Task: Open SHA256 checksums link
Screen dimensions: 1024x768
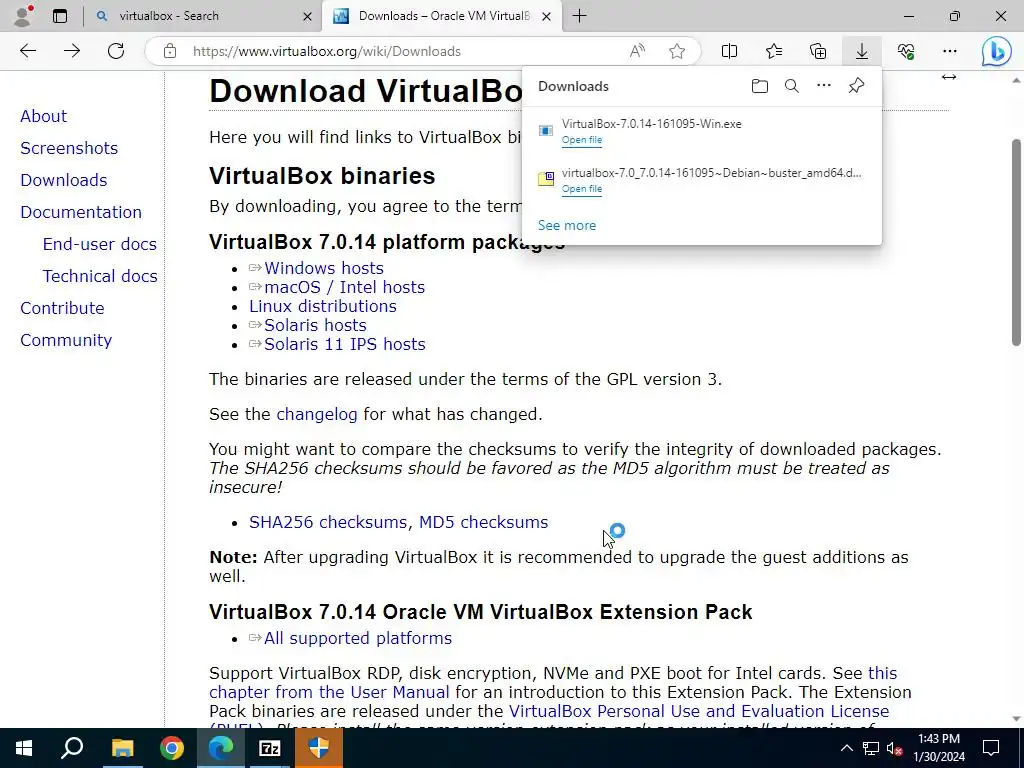Action: point(328,522)
